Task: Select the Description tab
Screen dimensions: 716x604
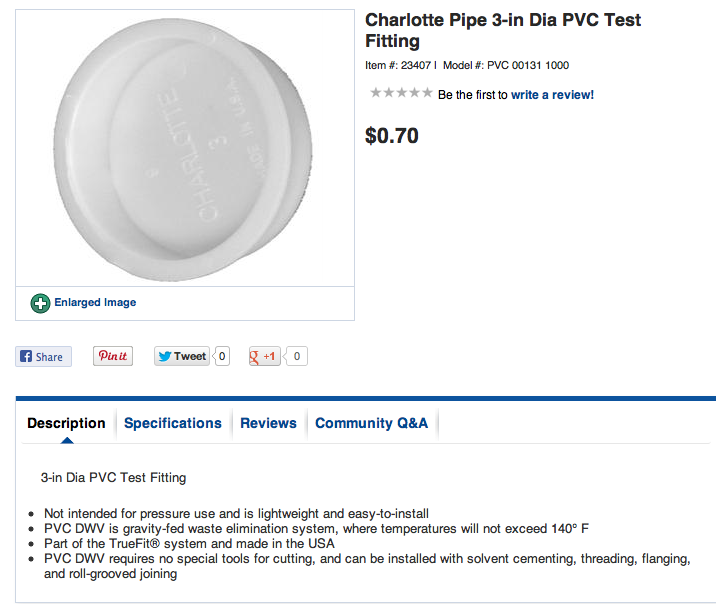Action: [66, 423]
